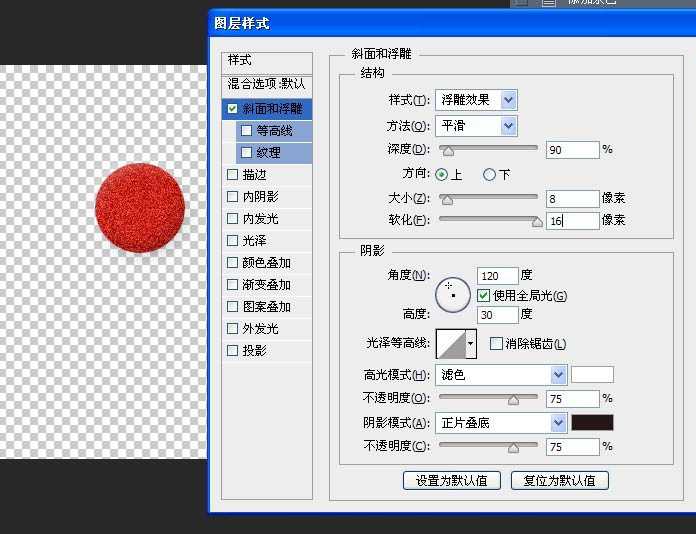Click the 大小 value field showing 8

click(x=573, y=199)
